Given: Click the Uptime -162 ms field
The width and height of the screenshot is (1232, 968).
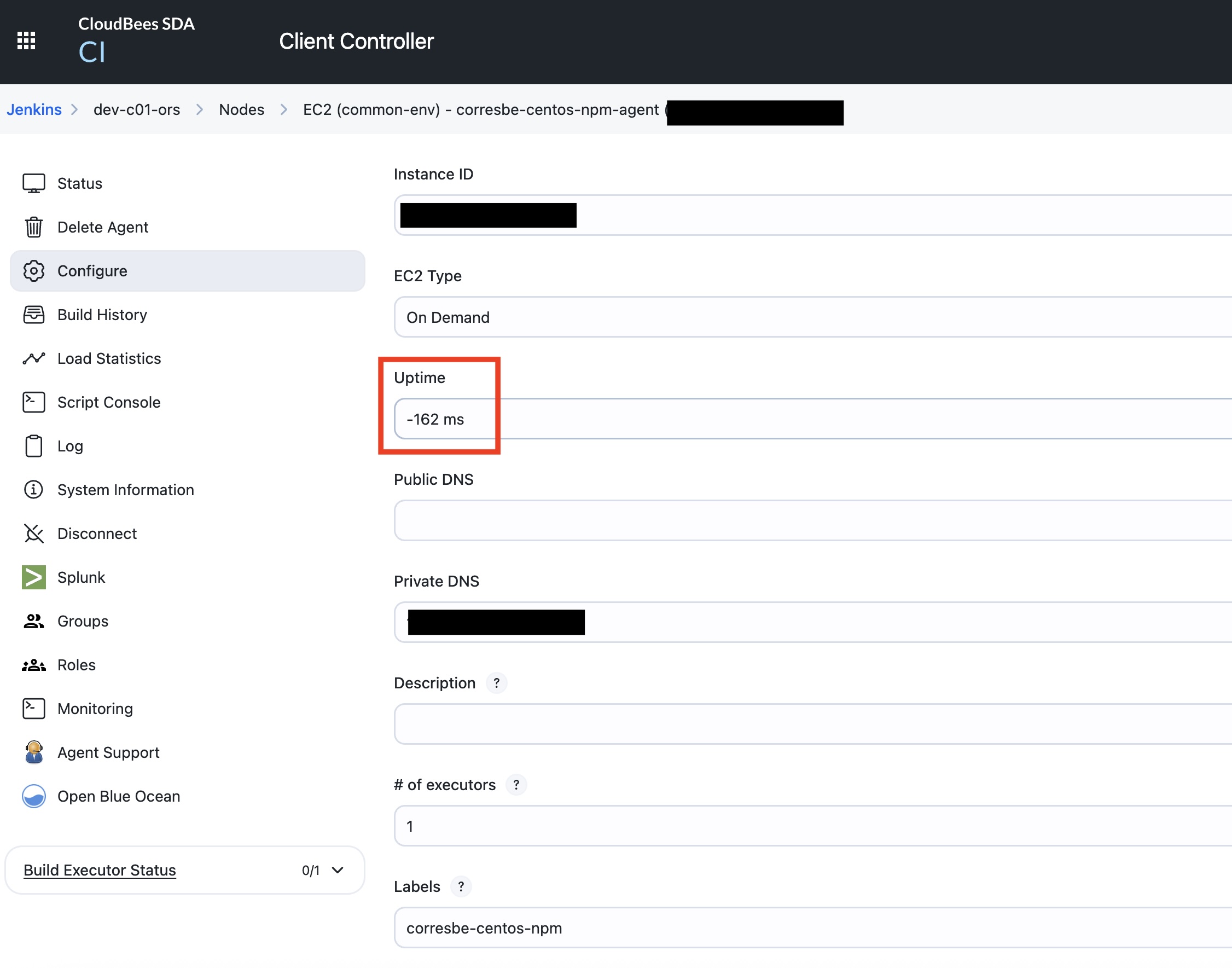Looking at the screenshot, I should tap(812, 419).
